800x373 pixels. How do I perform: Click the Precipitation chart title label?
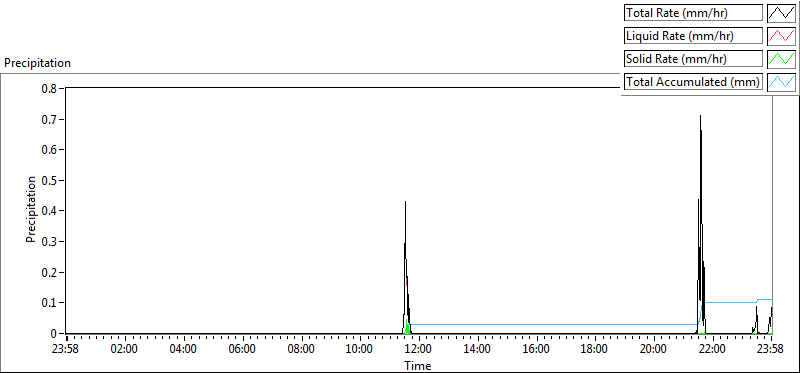pyautogui.click(x=37, y=63)
